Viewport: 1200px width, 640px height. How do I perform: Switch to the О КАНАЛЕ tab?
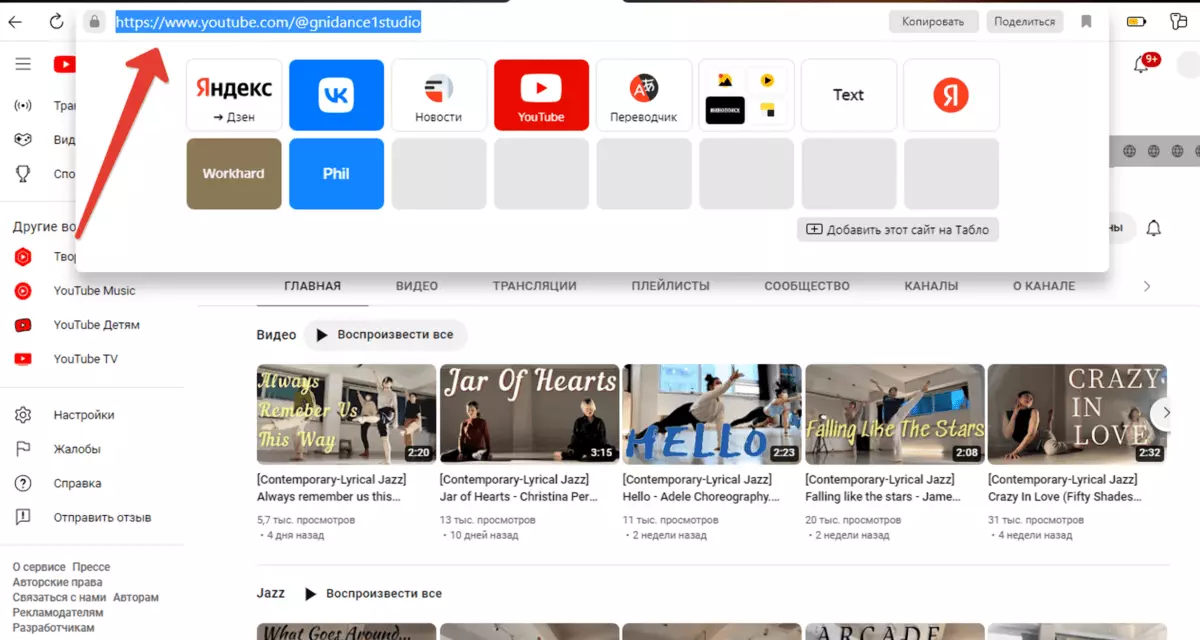(x=1044, y=286)
